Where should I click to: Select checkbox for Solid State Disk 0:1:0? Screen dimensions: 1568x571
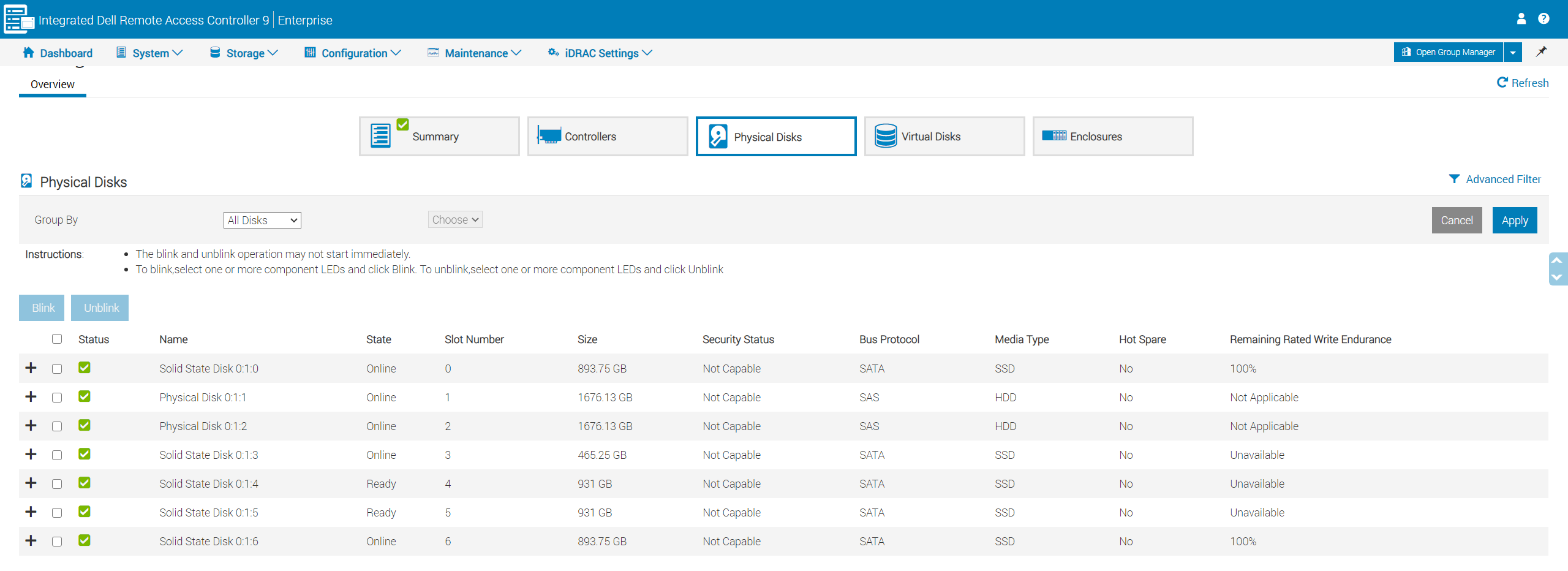click(57, 369)
